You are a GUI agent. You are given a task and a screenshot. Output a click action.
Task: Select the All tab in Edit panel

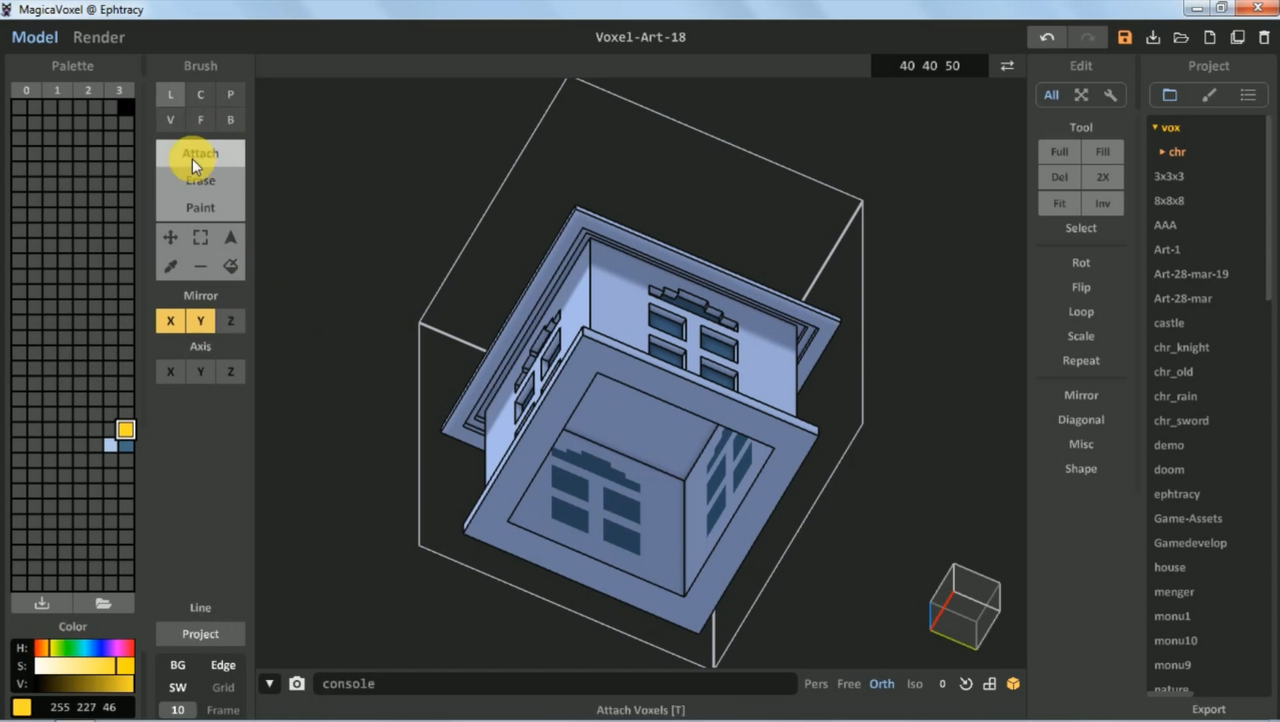(1051, 95)
